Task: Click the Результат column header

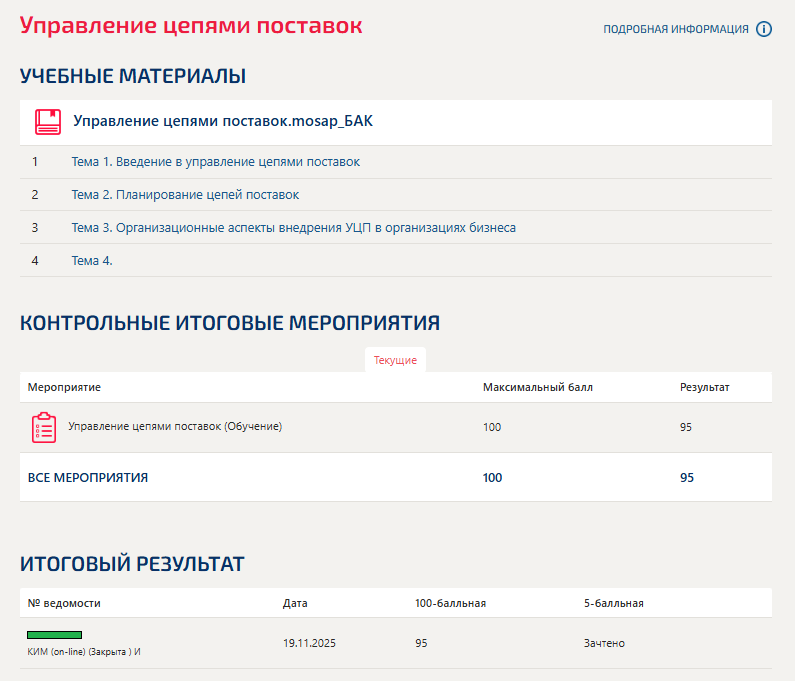Action: click(704, 387)
